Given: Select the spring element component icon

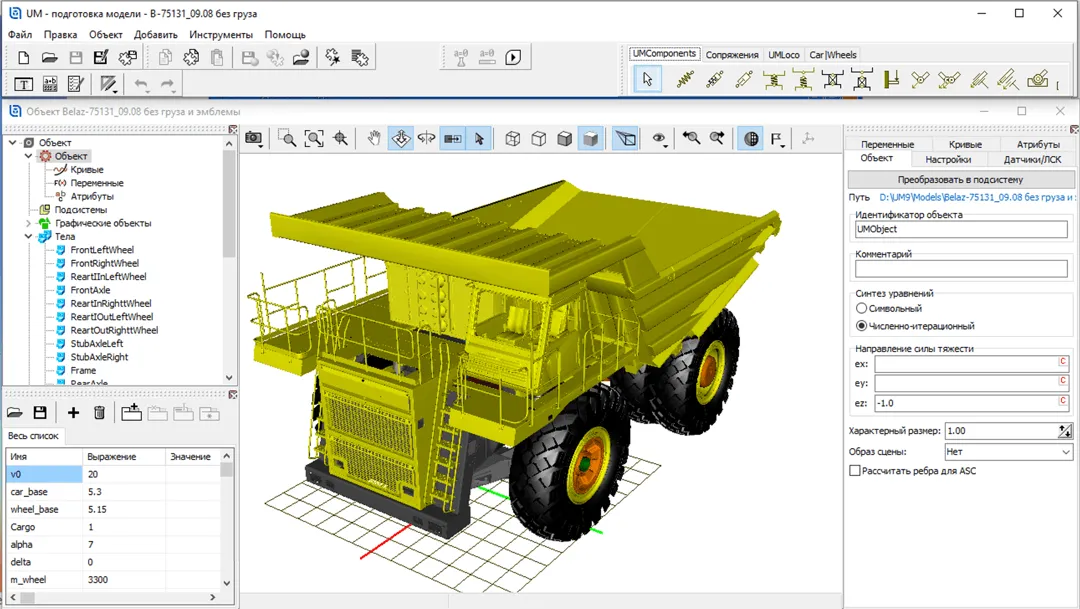Looking at the screenshot, I should [685, 80].
